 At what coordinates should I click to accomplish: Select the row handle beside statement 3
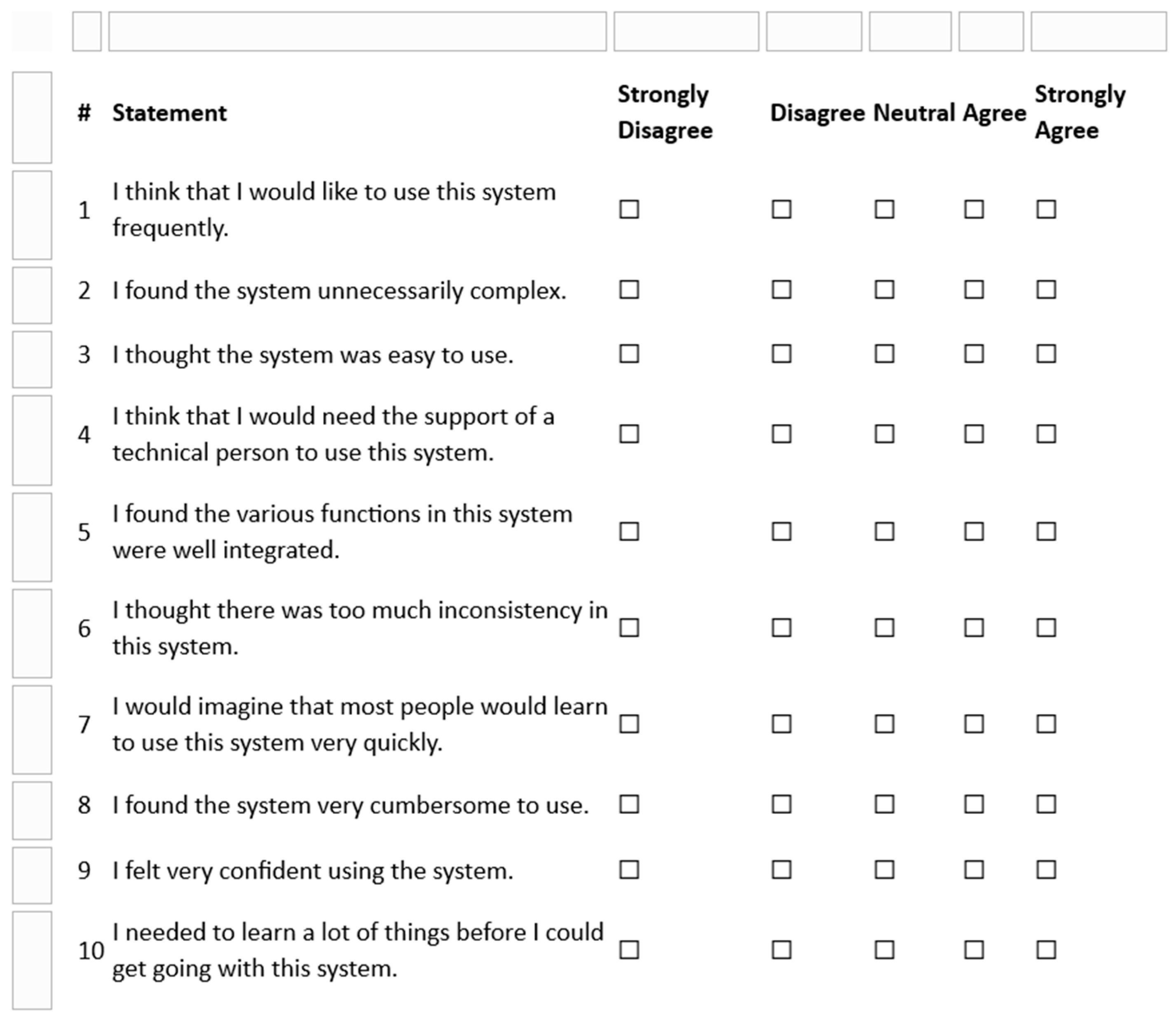(x=32, y=359)
